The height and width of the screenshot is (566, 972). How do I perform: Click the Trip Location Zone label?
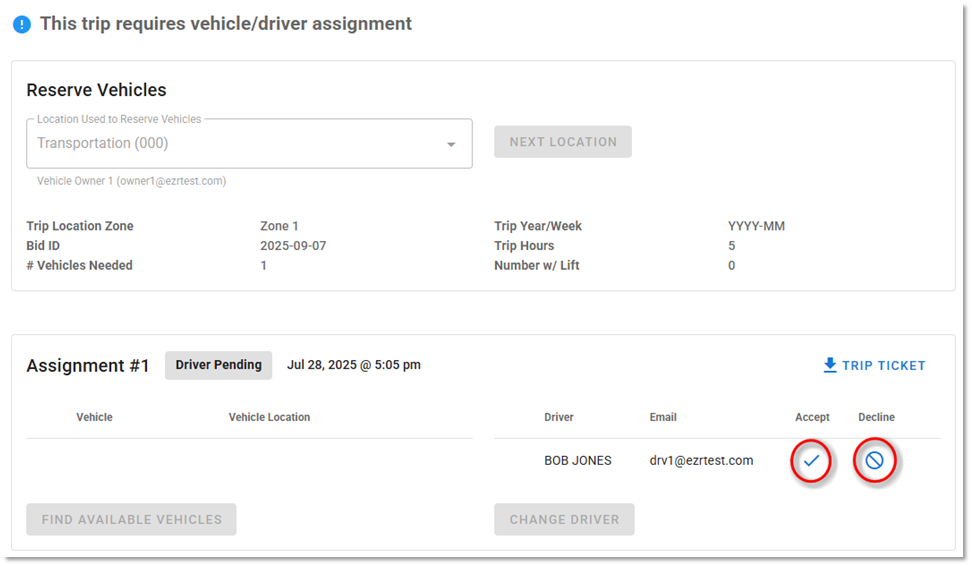coord(80,226)
